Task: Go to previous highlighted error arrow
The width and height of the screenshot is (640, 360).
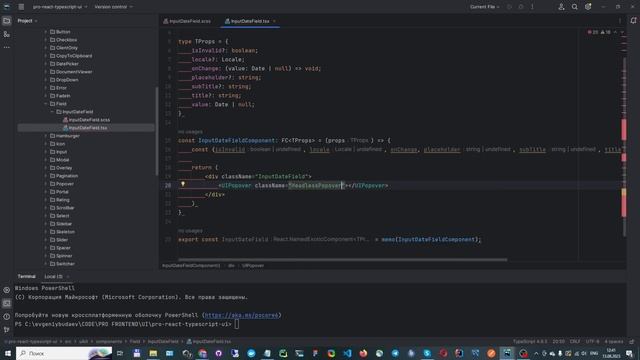Action: pos(616,32)
